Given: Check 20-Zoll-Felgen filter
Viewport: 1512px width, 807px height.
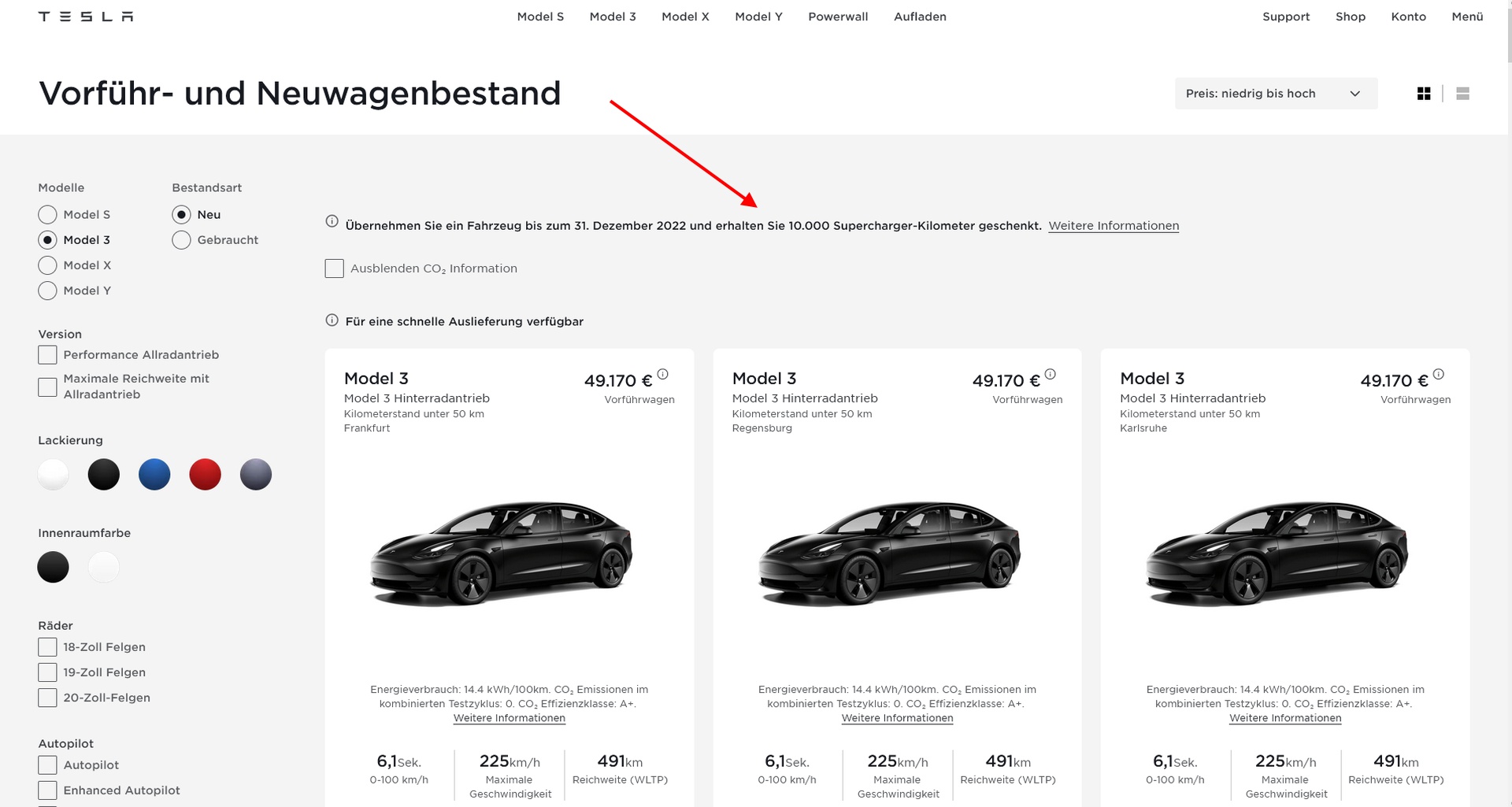Looking at the screenshot, I should pos(47,698).
